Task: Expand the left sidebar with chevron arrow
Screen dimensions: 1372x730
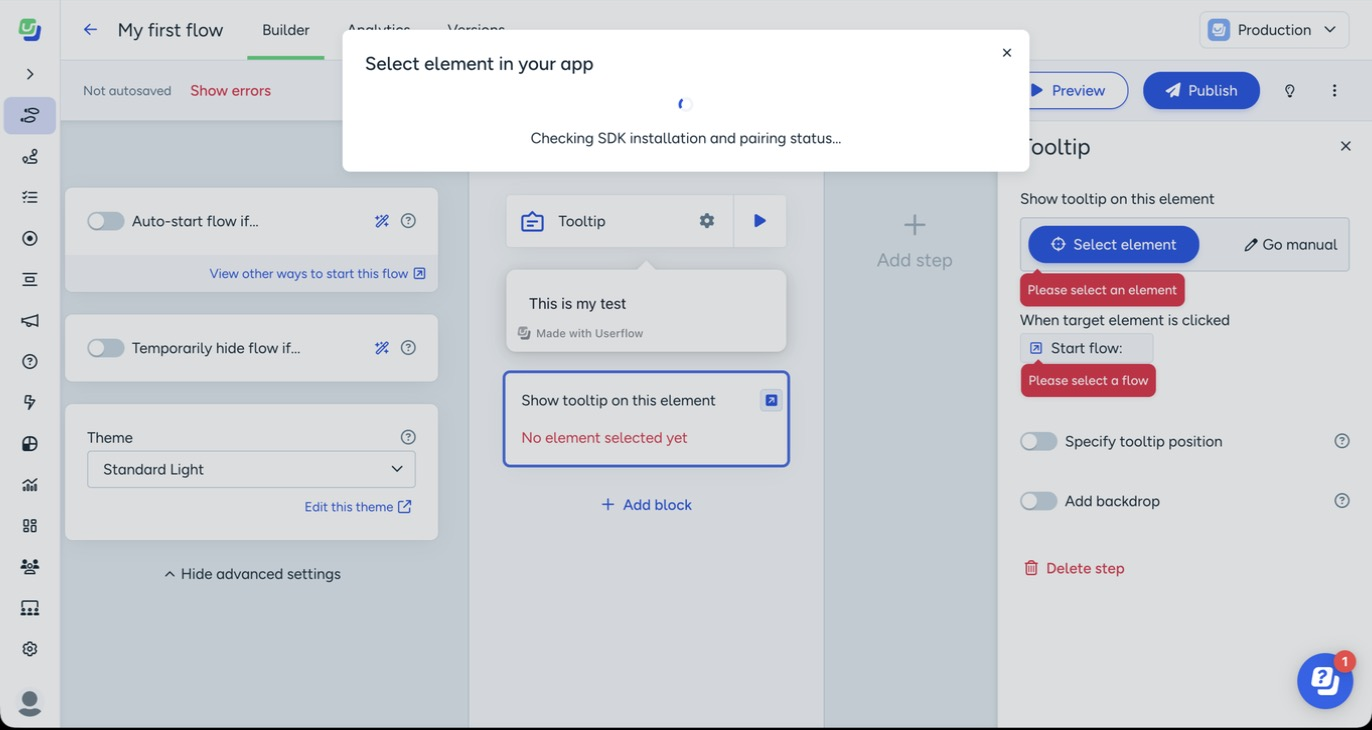Action: 30,74
